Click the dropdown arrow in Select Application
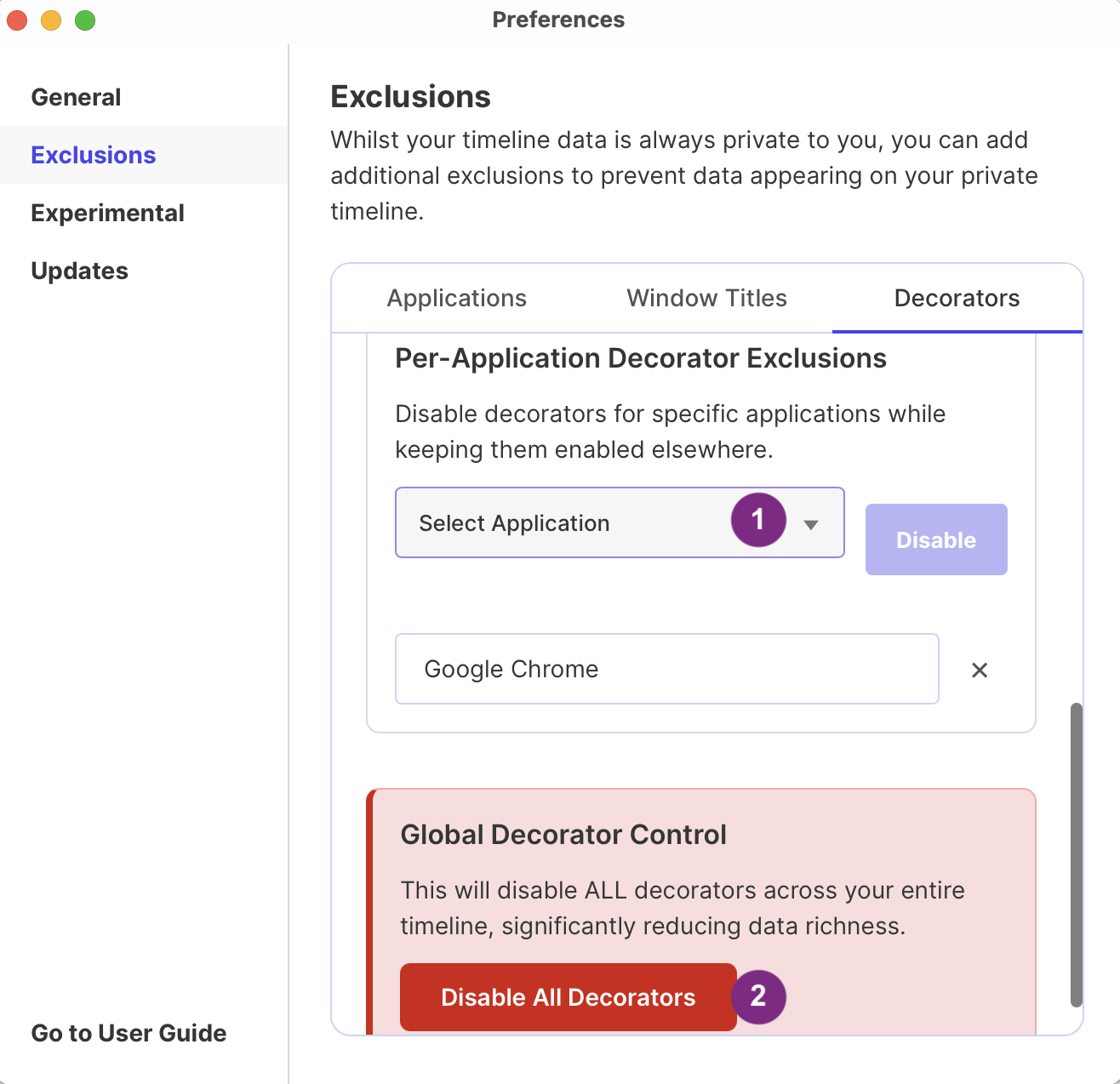 point(811,524)
